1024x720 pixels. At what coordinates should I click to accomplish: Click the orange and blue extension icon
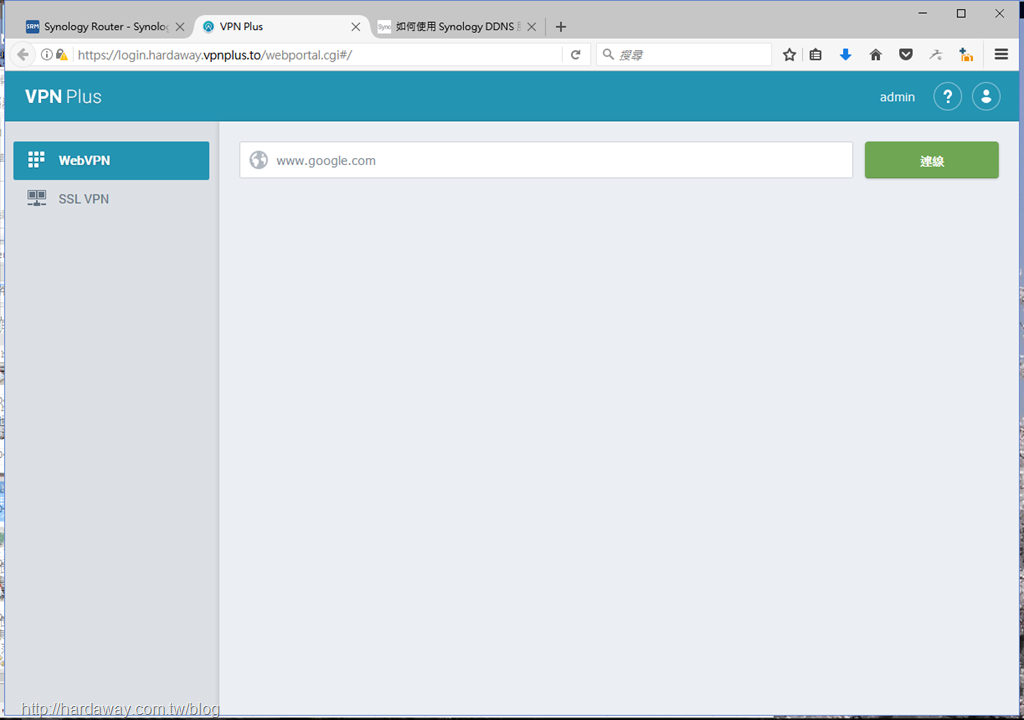tap(966, 55)
